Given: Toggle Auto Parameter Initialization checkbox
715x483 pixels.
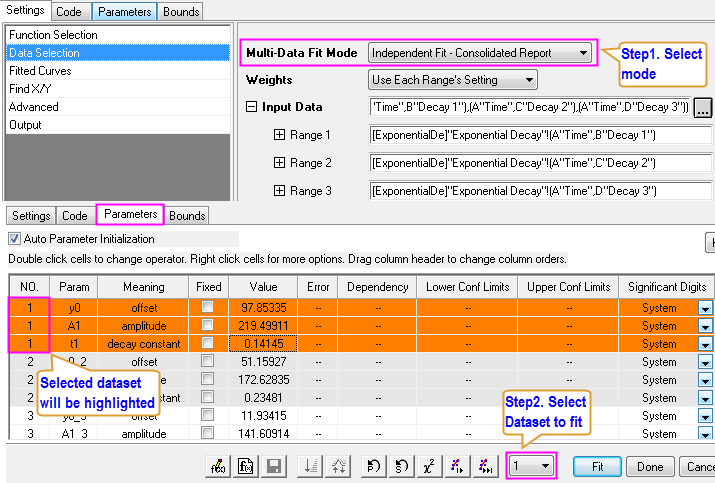Looking at the screenshot, I should coord(14,239).
